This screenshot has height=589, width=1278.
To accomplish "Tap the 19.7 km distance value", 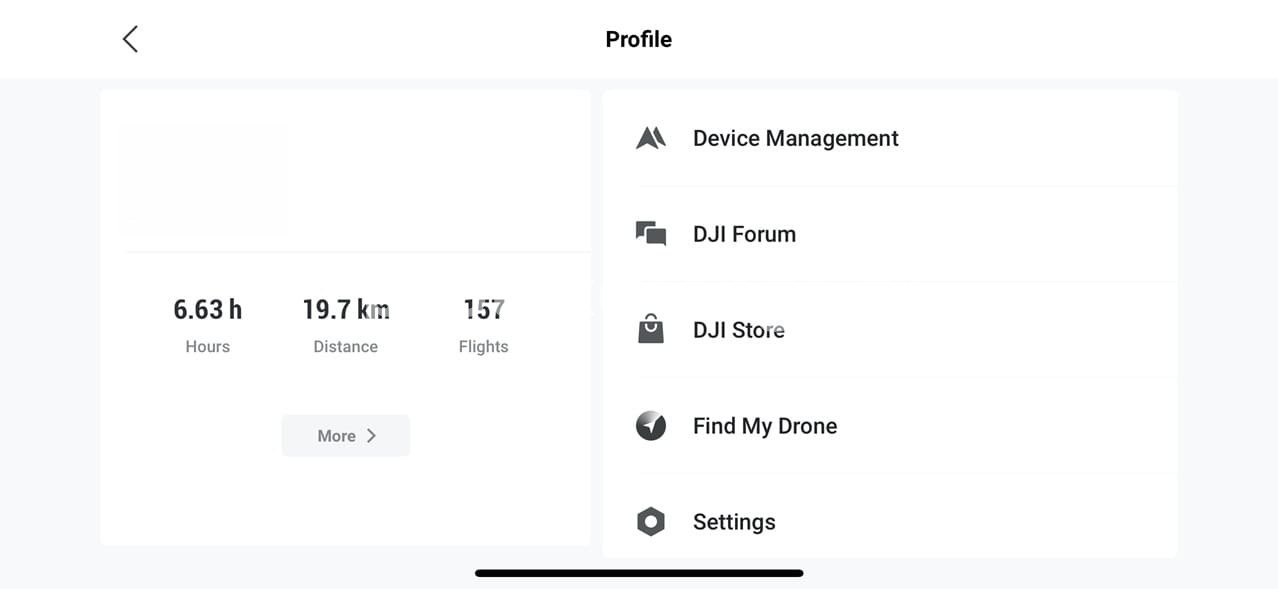I will click(345, 310).
